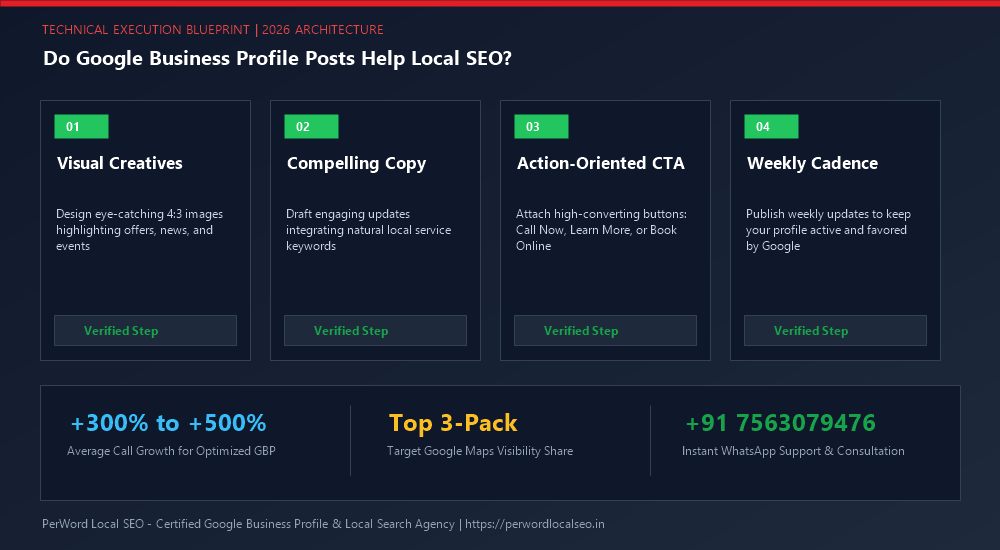This screenshot has width=1000, height=550.
Task: Open the perwordlocalseo.in link
Action: point(534,524)
